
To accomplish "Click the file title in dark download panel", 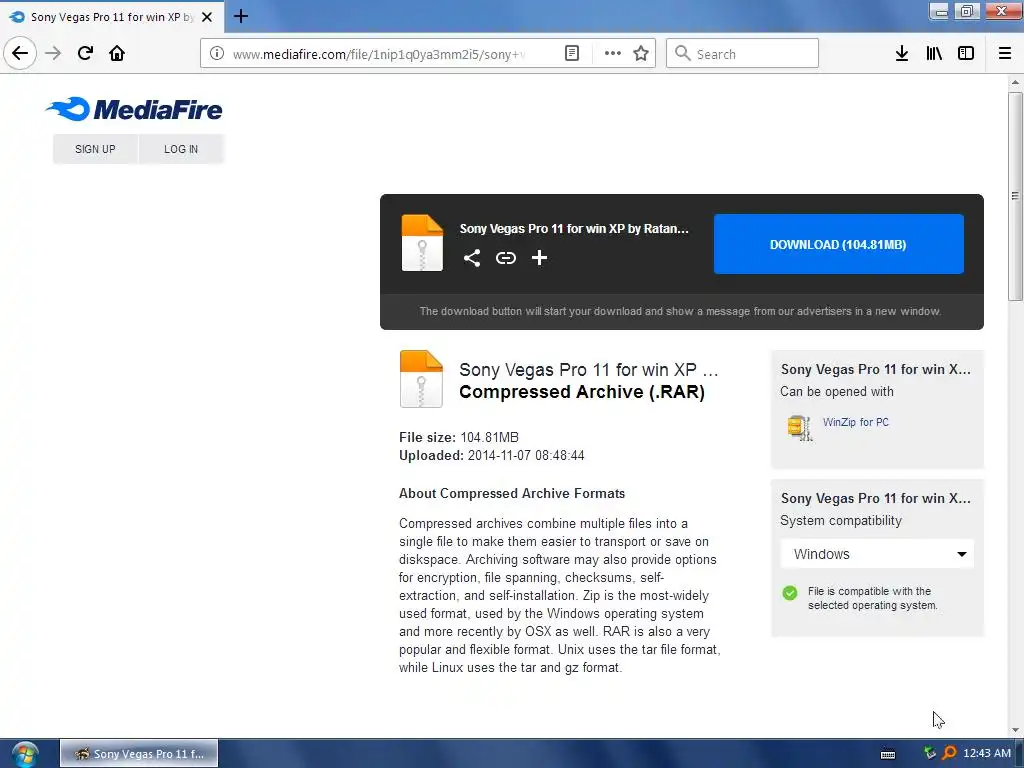I will [x=574, y=229].
